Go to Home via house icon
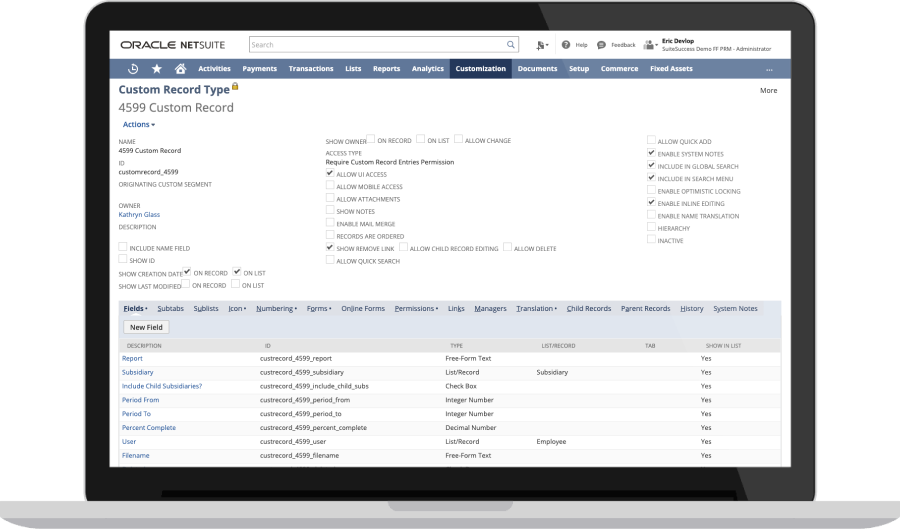900x529 pixels. 180,69
